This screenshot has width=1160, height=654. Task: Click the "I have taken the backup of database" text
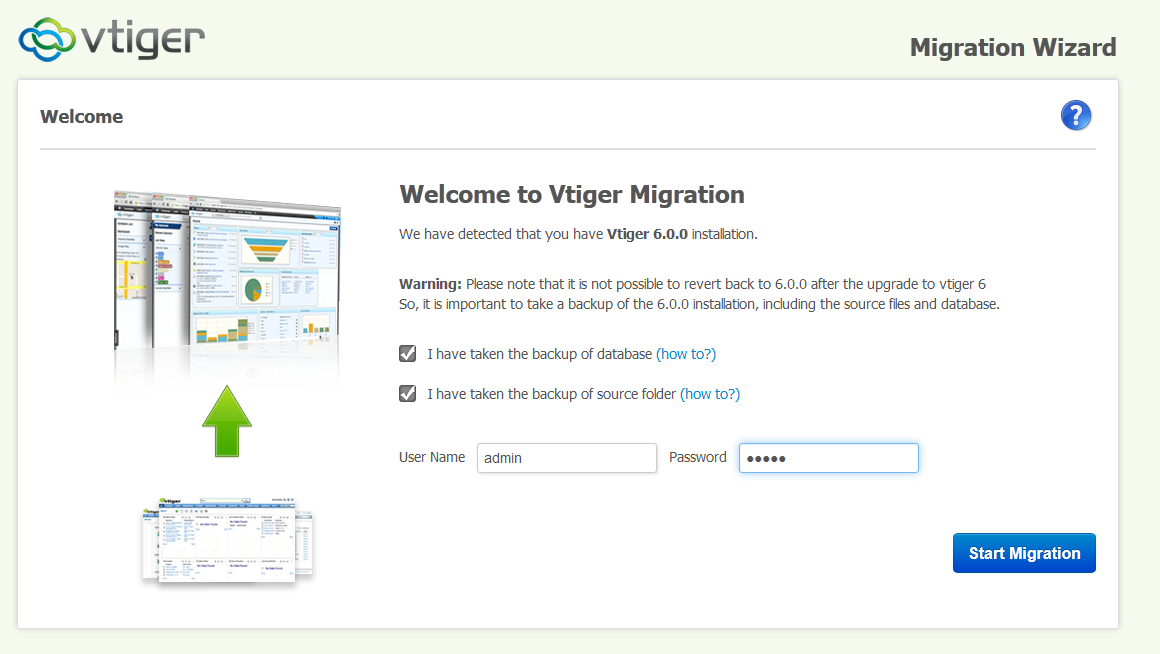click(x=539, y=354)
